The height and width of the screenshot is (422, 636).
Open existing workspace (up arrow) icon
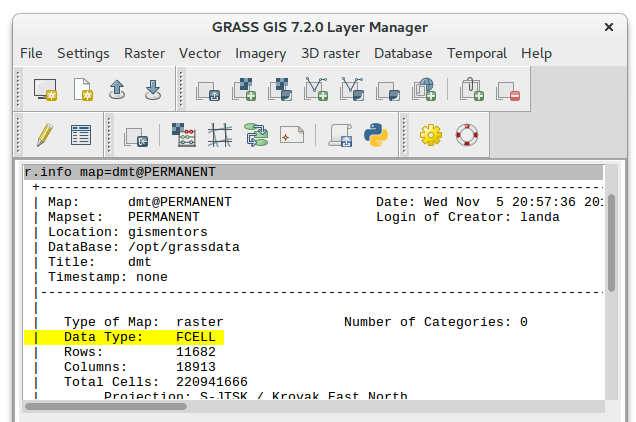tap(117, 90)
